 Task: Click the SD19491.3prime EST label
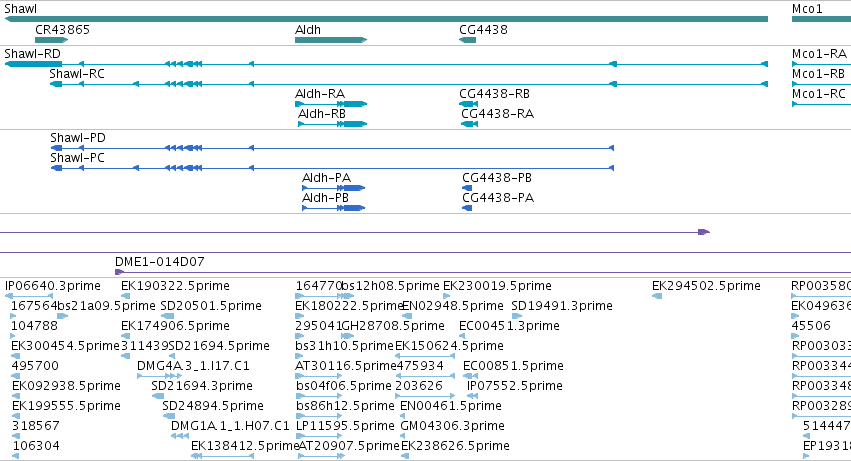[x=562, y=306]
